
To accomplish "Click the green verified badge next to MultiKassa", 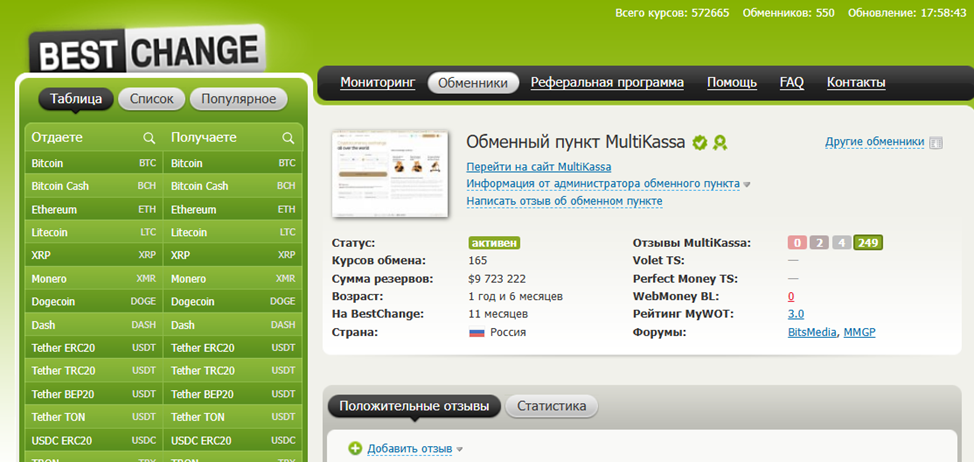I will (700, 143).
